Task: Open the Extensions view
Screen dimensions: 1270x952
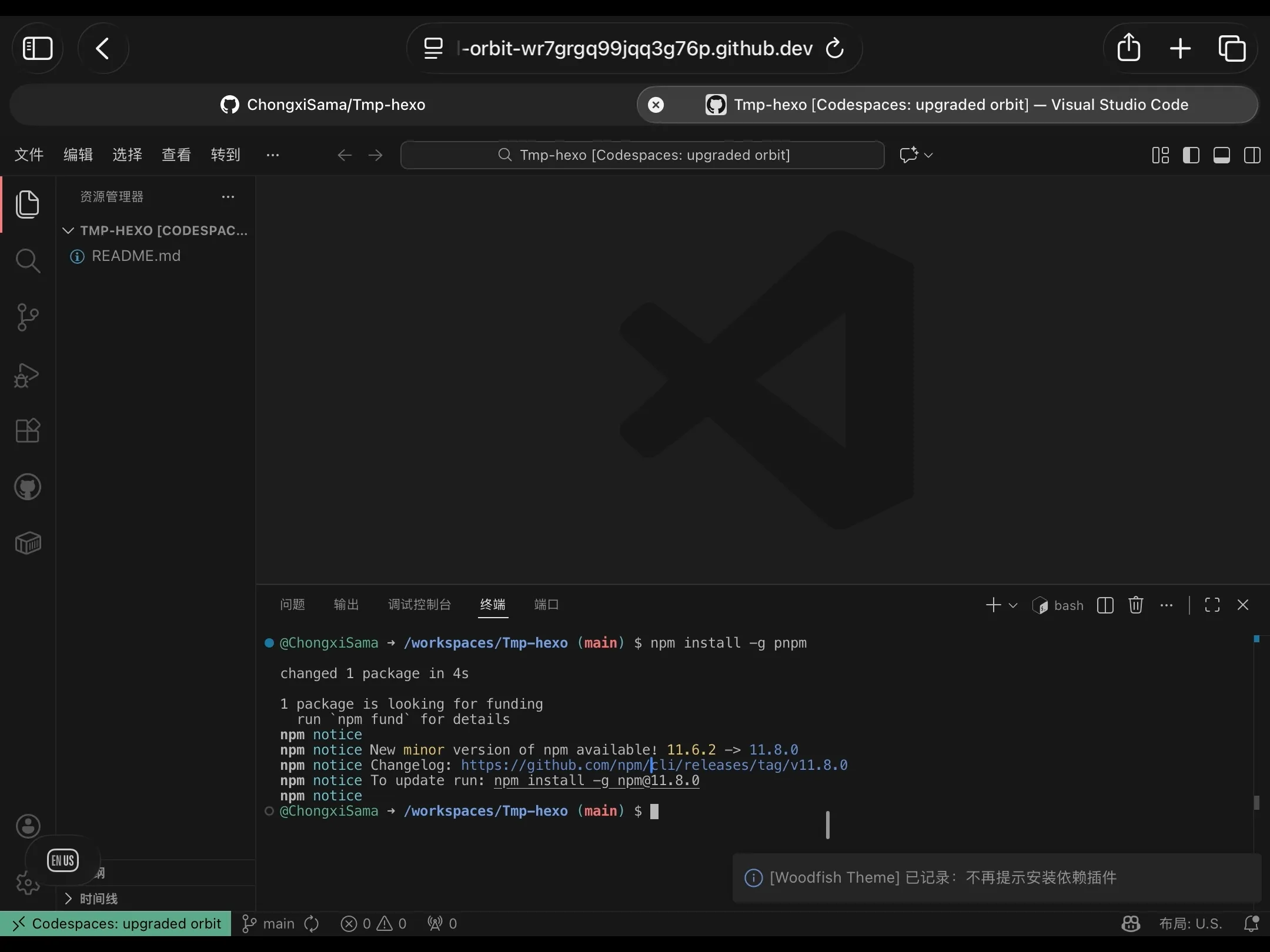Action: pos(28,431)
